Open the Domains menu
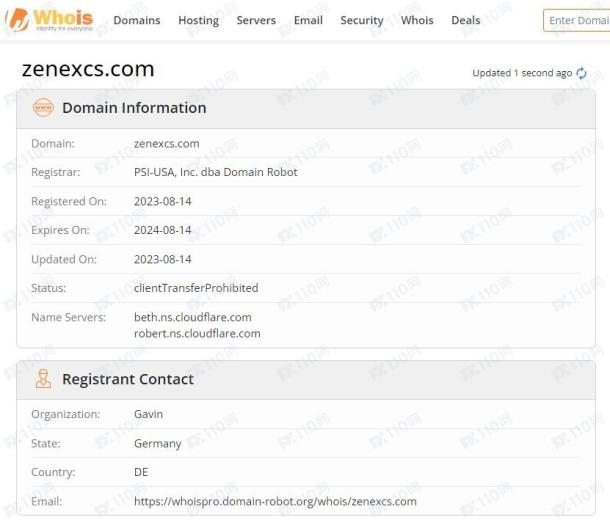Image resolution: width=610 pixels, height=520 pixels. click(x=137, y=20)
